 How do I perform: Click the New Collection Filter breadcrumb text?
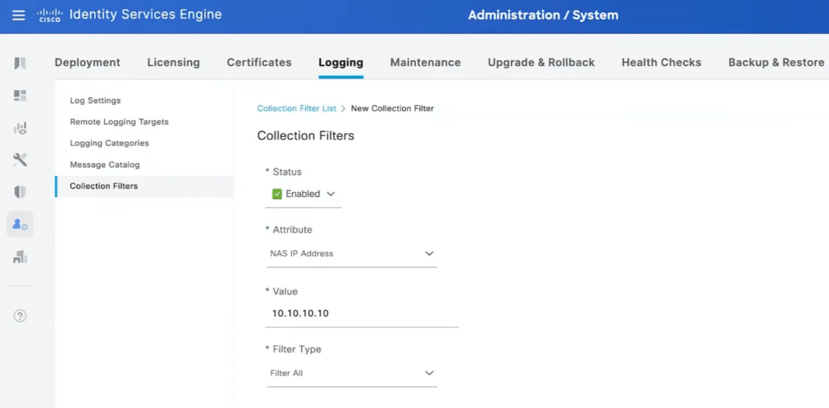(392, 108)
